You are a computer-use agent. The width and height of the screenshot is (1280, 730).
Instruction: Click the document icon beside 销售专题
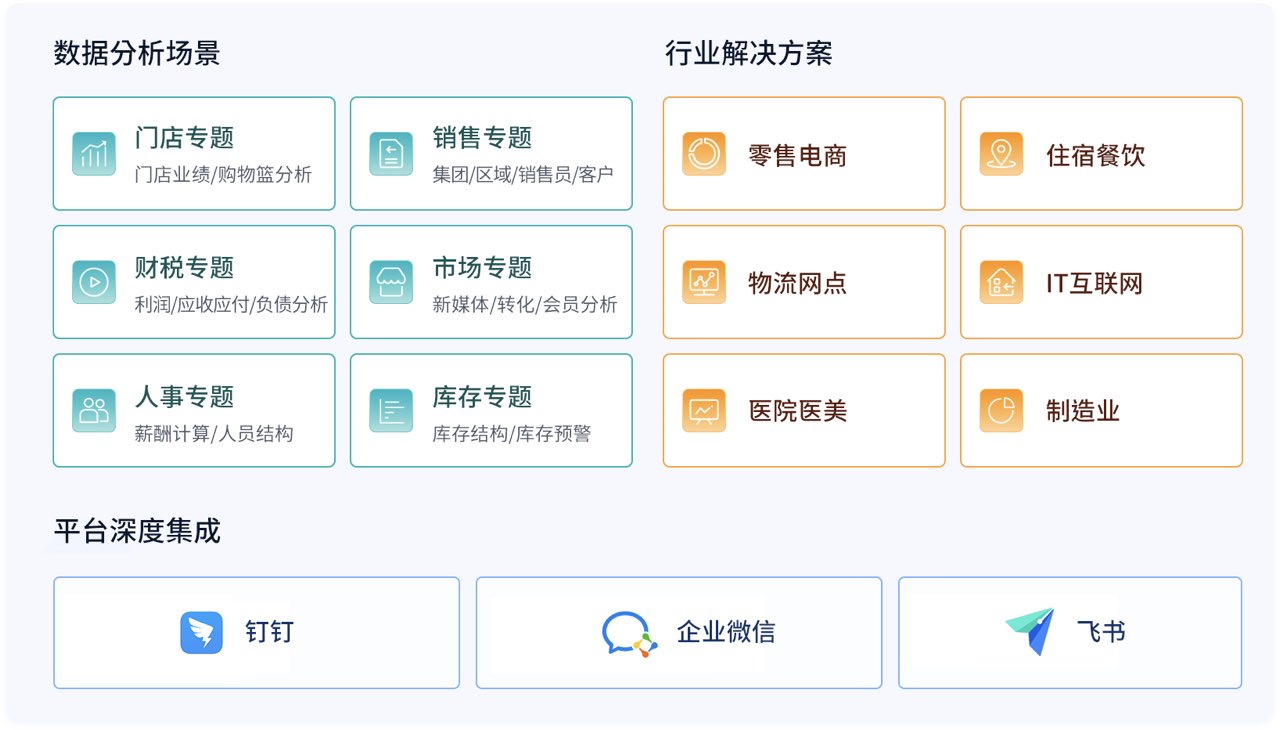[x=391, y=154]
